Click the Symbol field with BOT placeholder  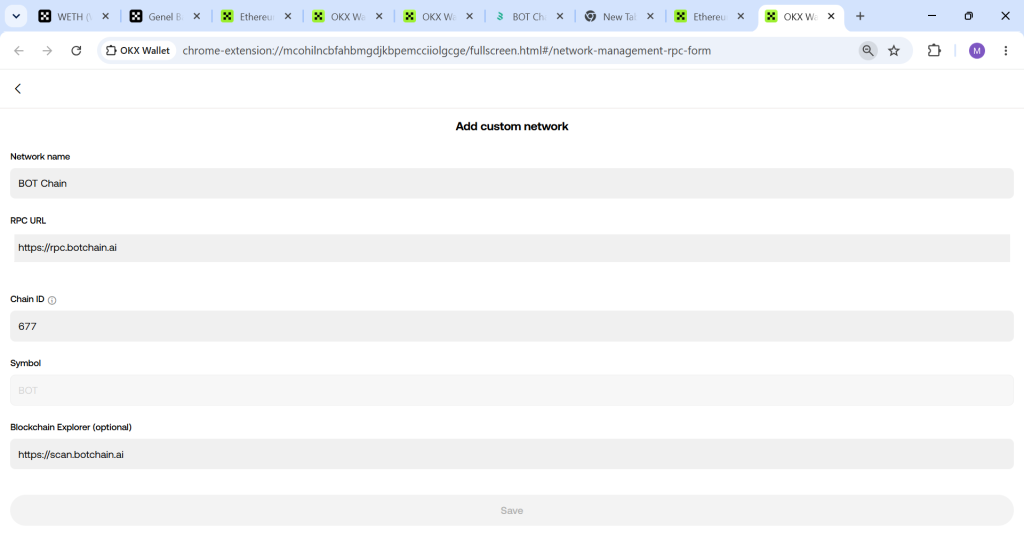[511, 390]
